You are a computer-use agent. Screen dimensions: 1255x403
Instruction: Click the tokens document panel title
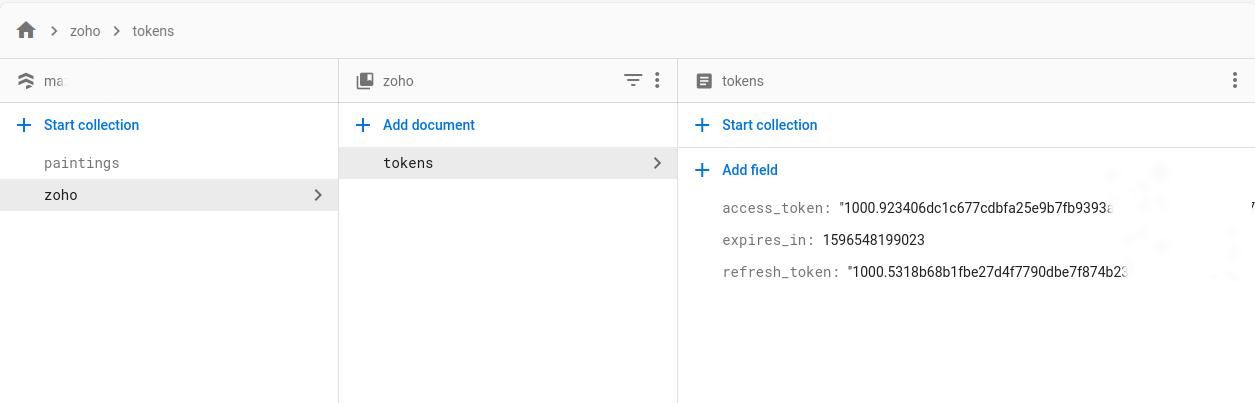742,81
